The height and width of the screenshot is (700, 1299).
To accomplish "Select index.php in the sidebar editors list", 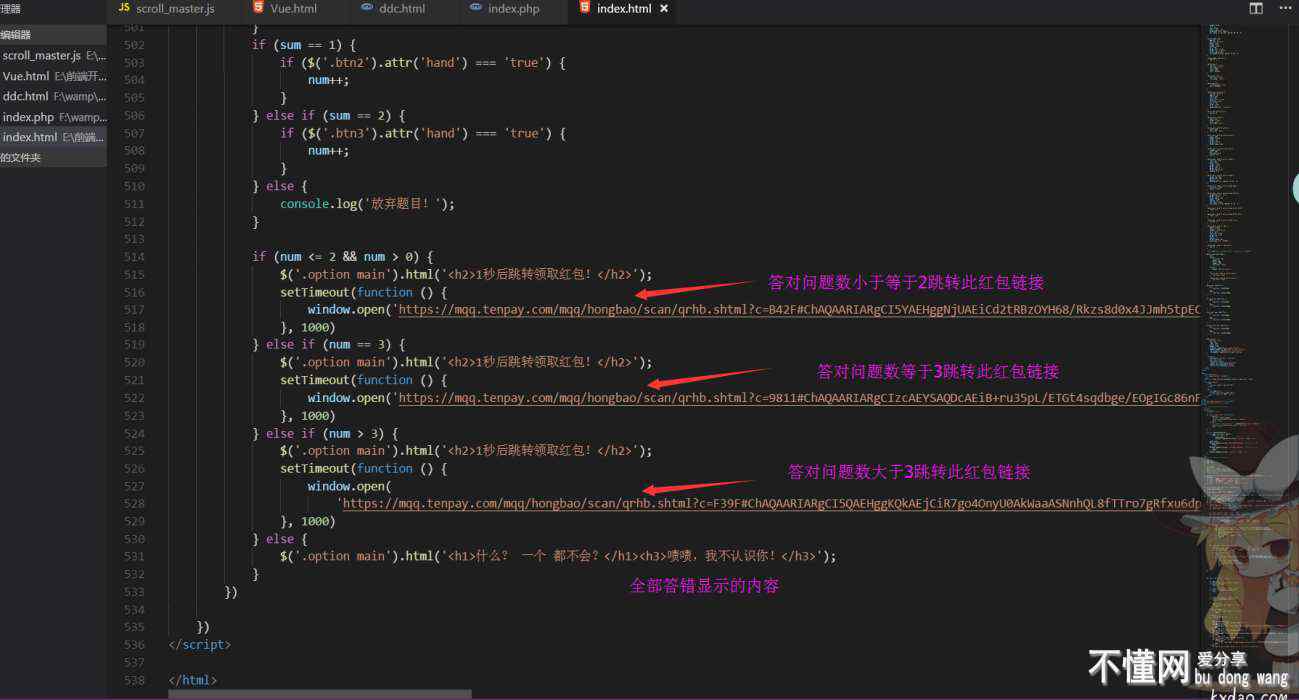I will pyautogui.click(x=53, y=117).
